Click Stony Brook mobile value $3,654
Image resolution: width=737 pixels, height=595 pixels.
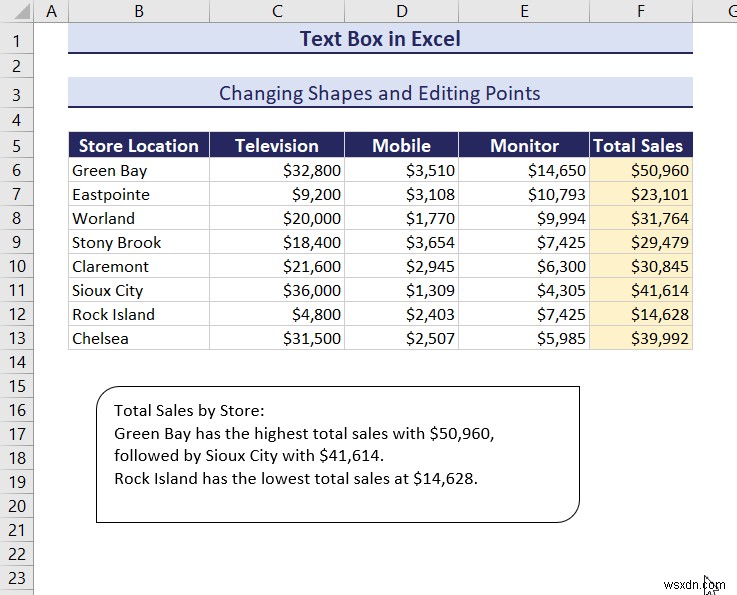401,242
